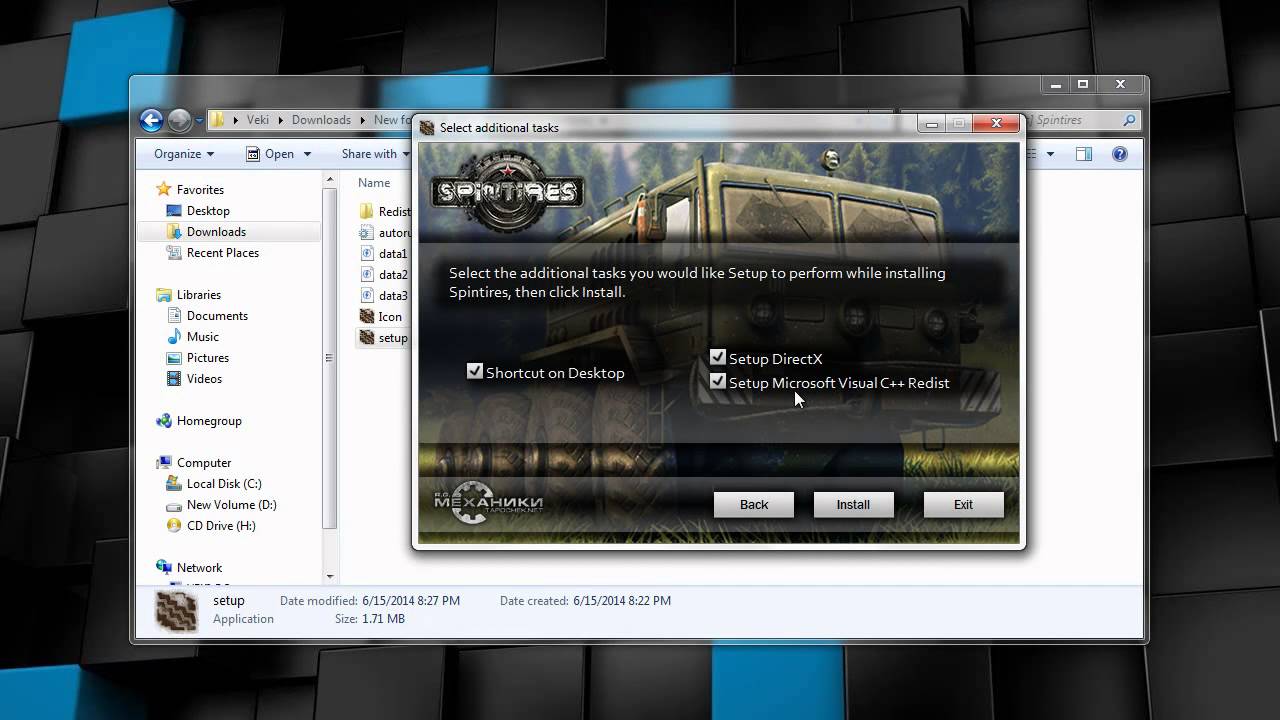Click the Name column header
Image resolution: width=1280 pixels, height=720 pixels.
pyautogui.click(x=374, y=183)
